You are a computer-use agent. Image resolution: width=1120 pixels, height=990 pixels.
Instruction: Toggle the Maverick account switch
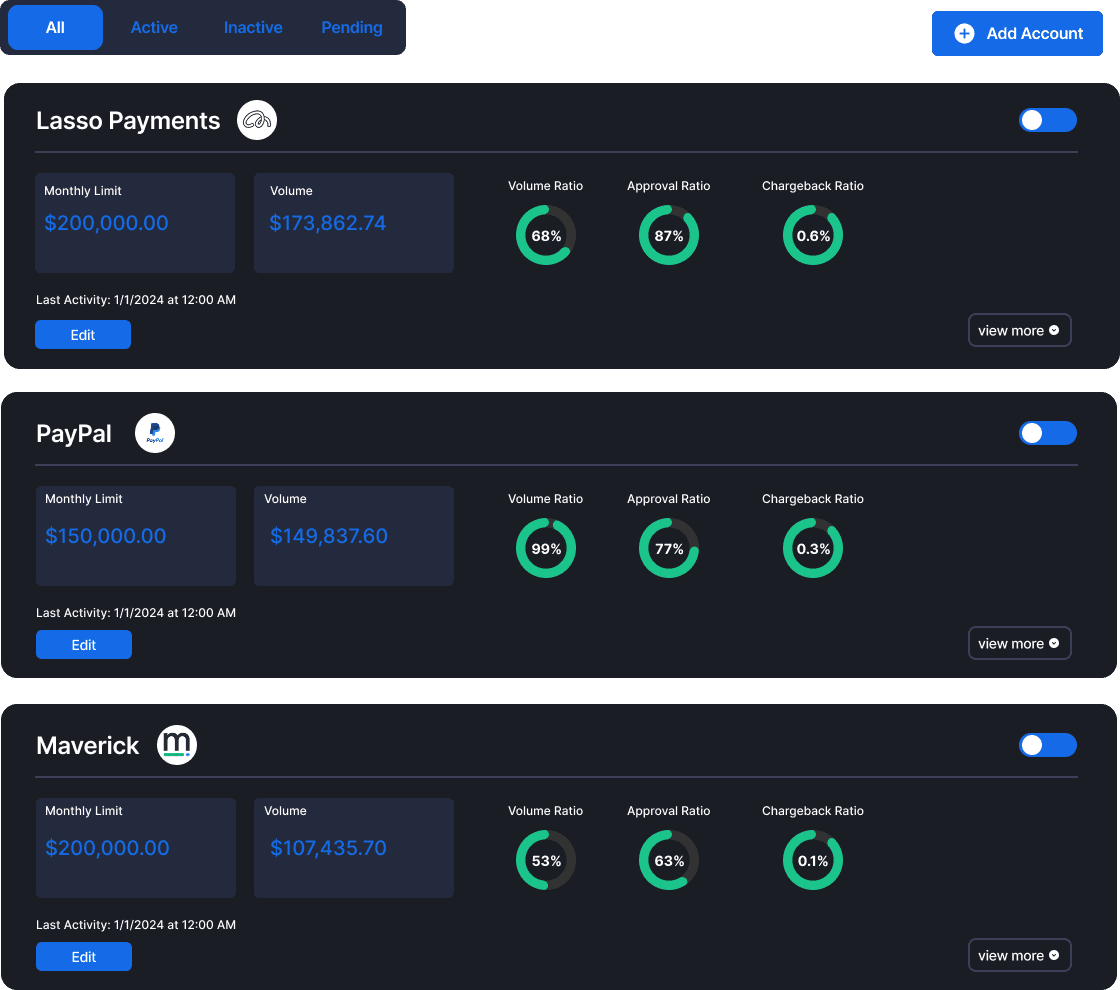click(1047, 745)
